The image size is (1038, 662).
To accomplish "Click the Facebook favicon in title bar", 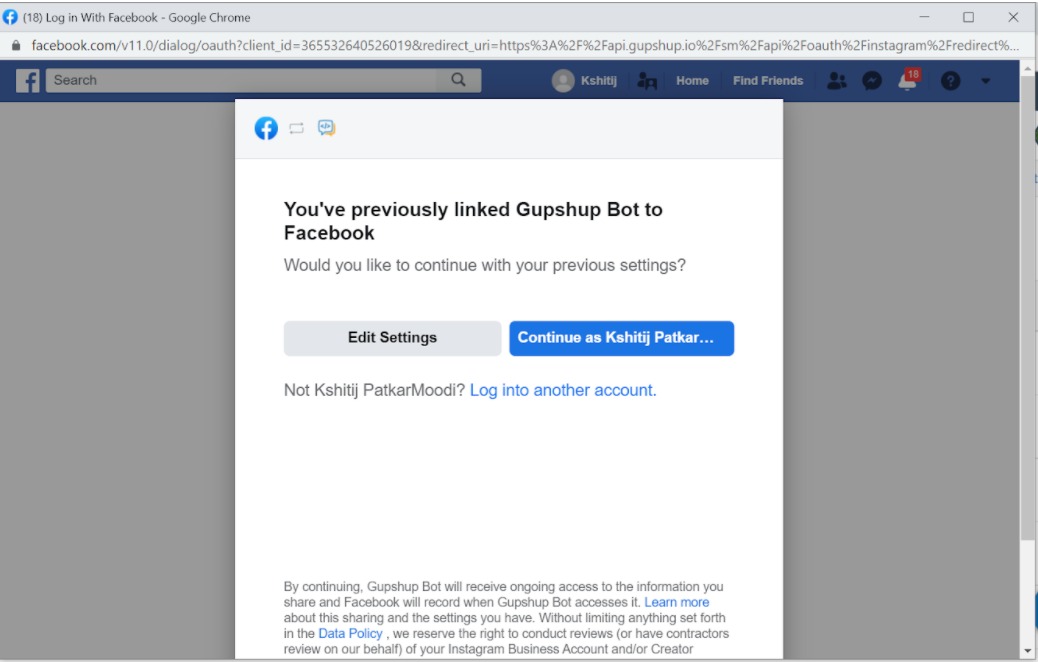I will [x=10, y=17].
